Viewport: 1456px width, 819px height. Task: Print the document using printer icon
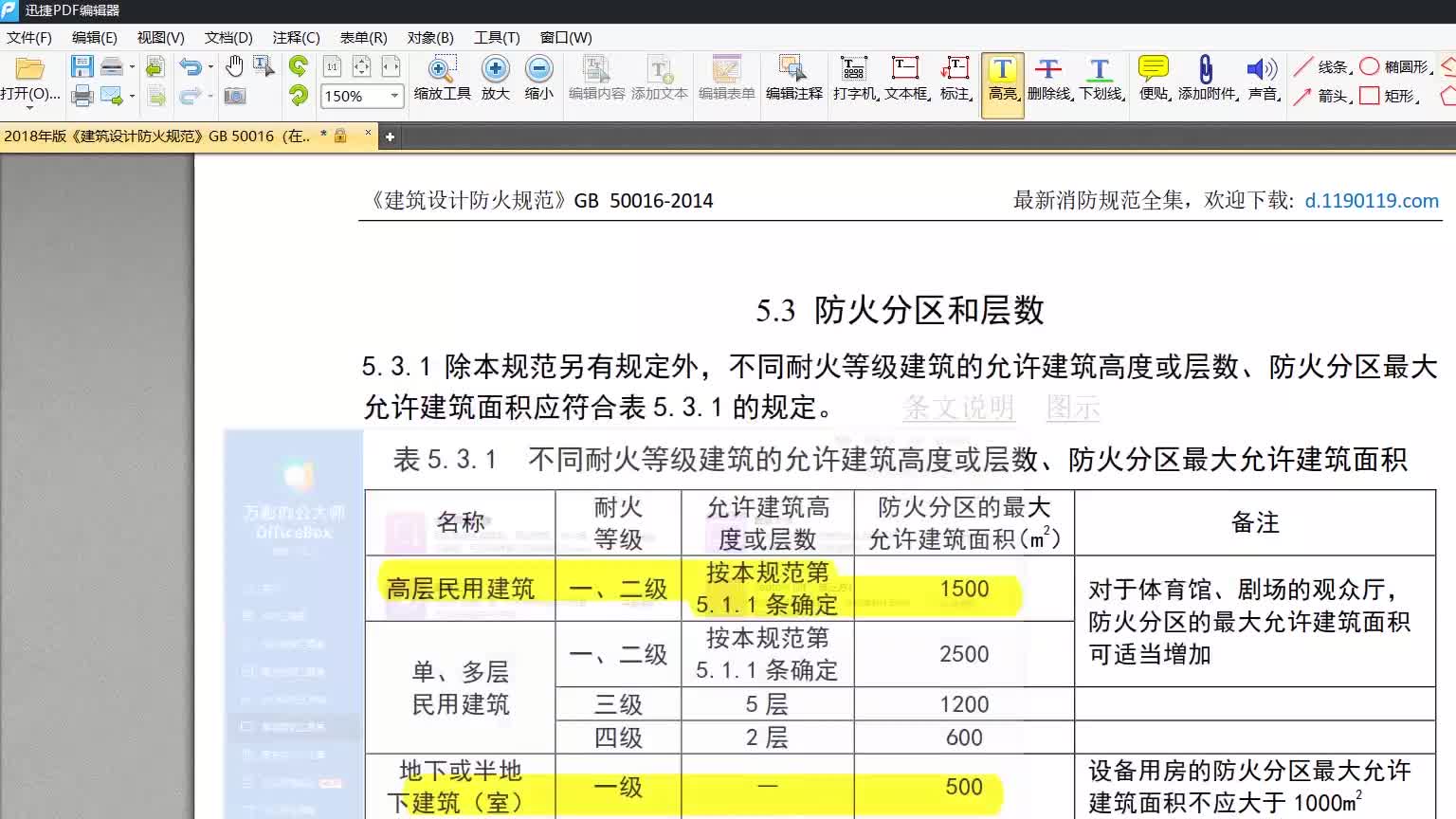click(x=82, y=96)
